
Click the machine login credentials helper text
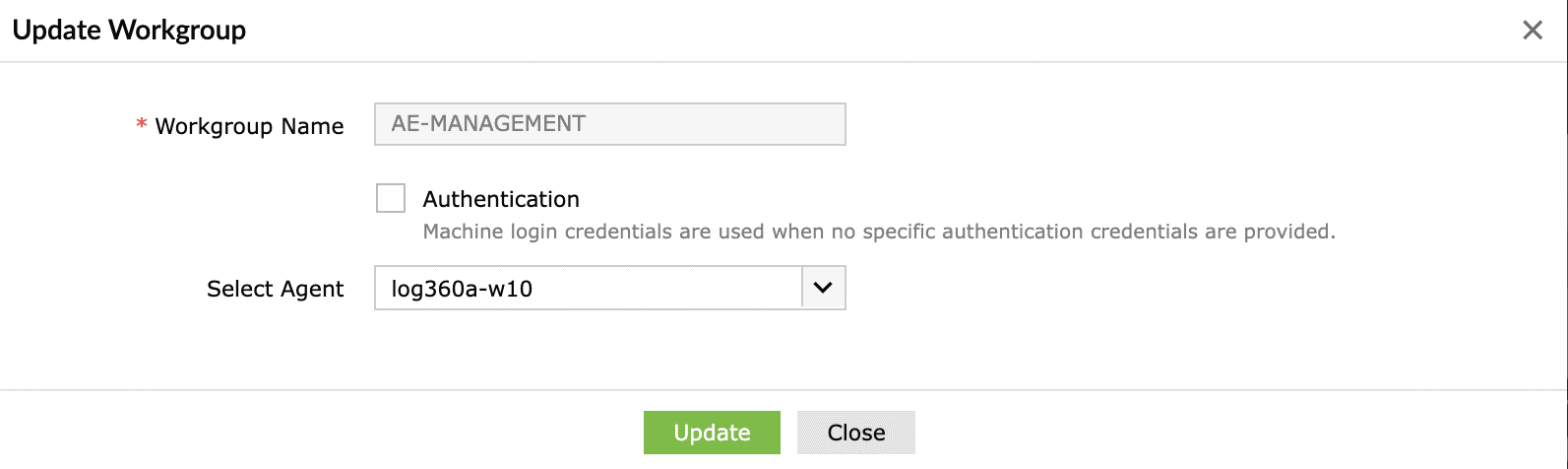(x=878, y=232)
